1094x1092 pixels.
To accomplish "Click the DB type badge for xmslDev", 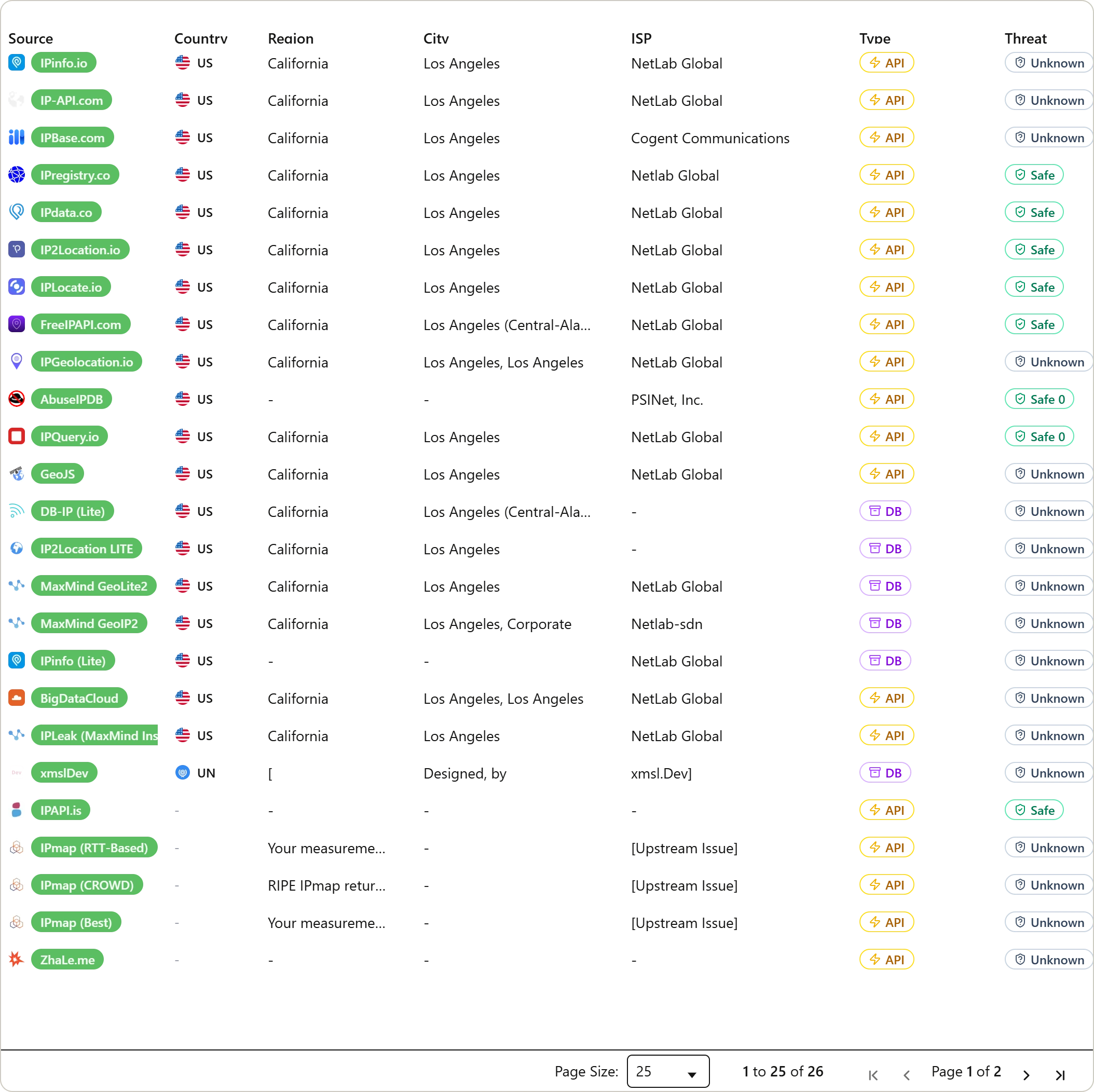I will coord(885,773).
